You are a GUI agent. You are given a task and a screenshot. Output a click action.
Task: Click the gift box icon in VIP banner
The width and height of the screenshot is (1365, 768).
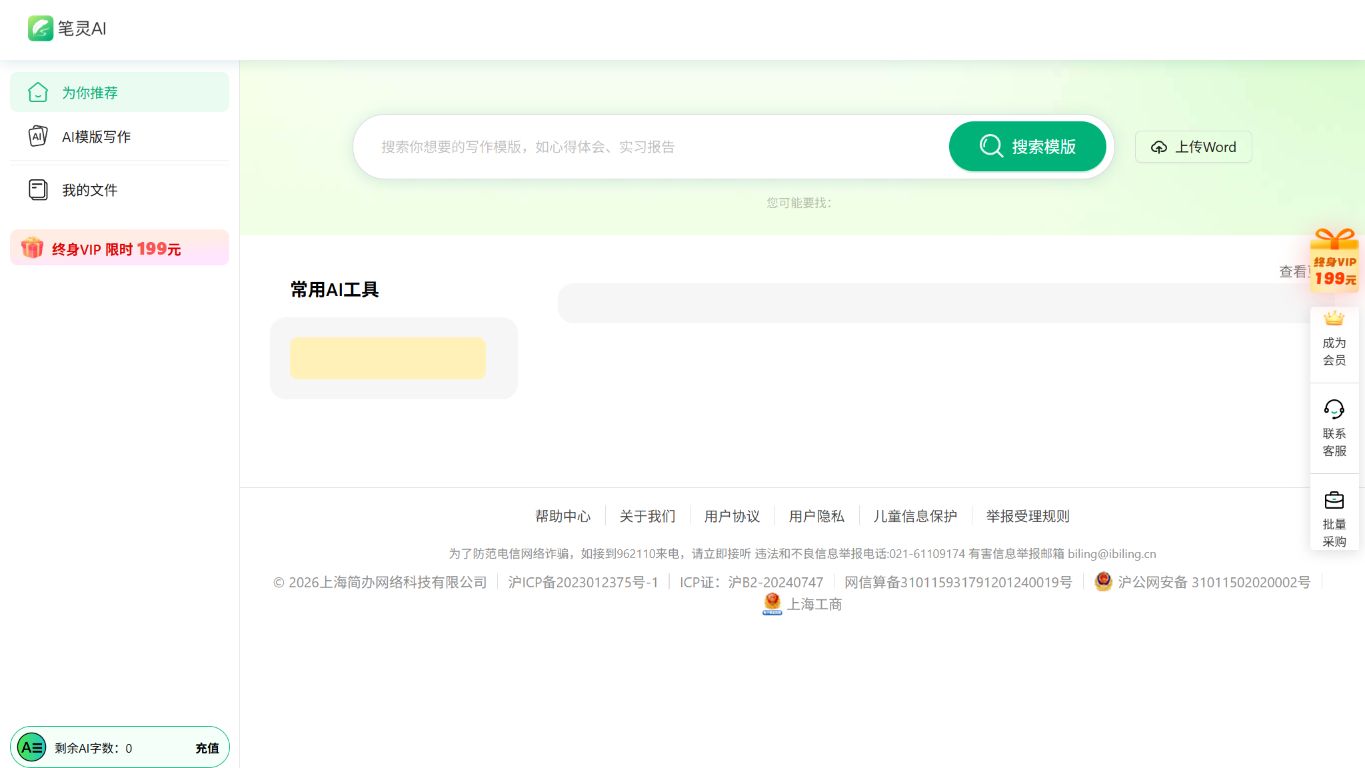coord(32,247)
